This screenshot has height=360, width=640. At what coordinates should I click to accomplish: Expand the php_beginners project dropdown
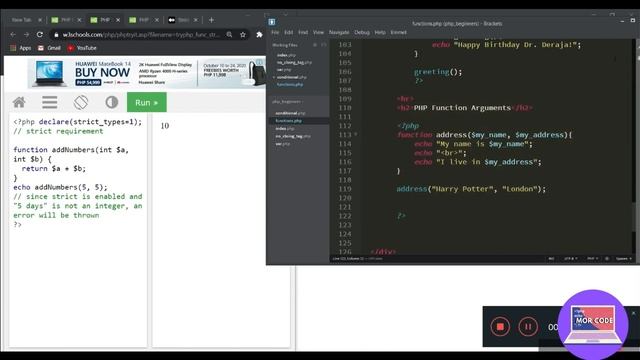point(288,102)
